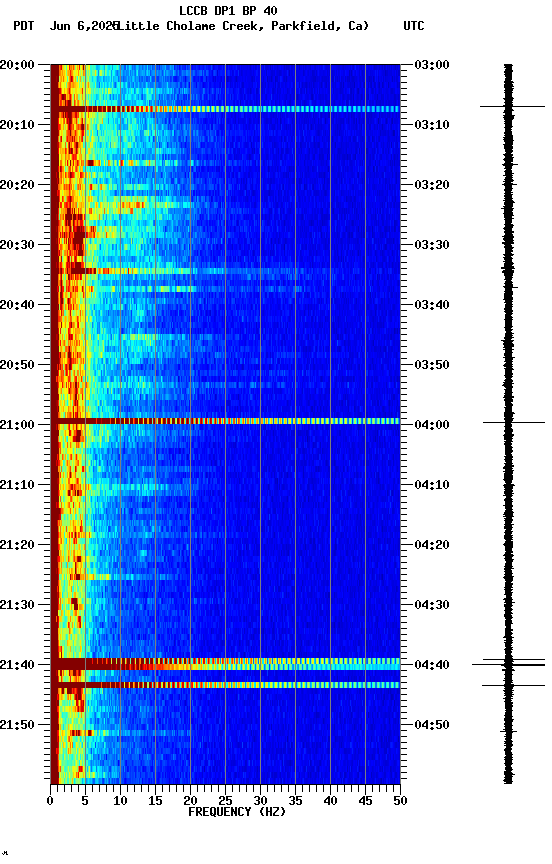Click the '03:00' UTC time label

[432, 65]
